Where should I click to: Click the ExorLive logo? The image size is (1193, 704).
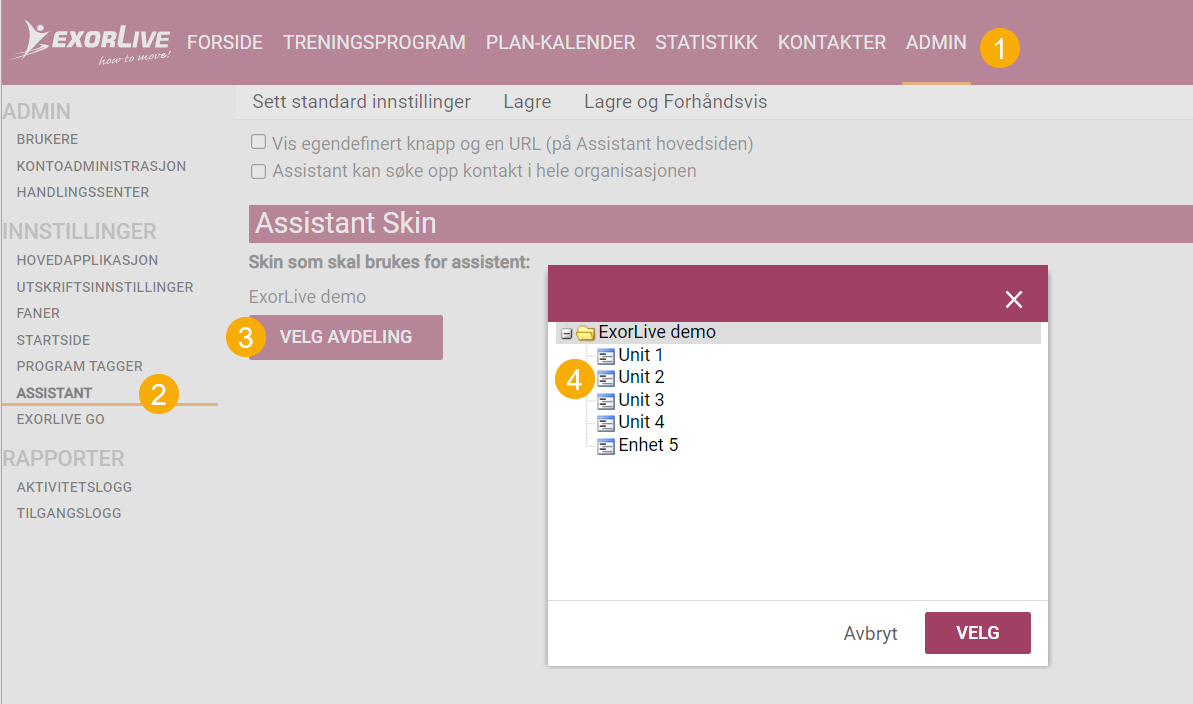(91, 42)
